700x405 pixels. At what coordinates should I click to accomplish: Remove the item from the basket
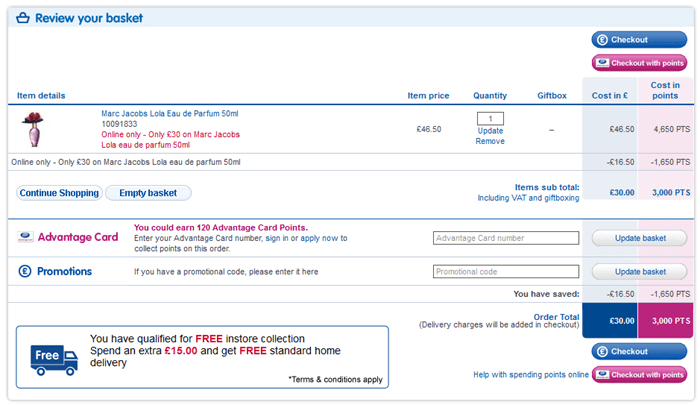click(x=490, y=141)
